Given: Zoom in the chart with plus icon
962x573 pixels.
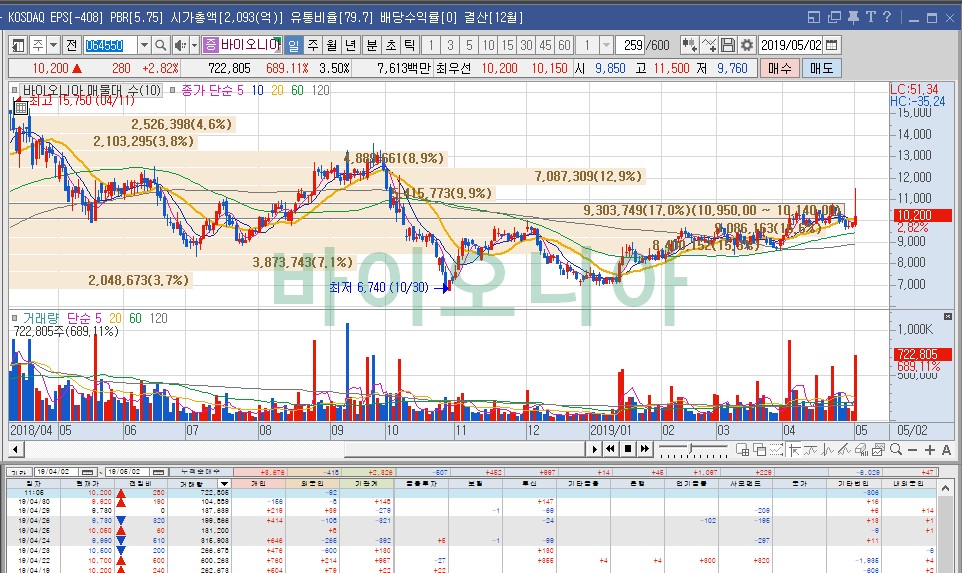Looking at the screenshot, I should pyautogui.click(x=929, y=450).
